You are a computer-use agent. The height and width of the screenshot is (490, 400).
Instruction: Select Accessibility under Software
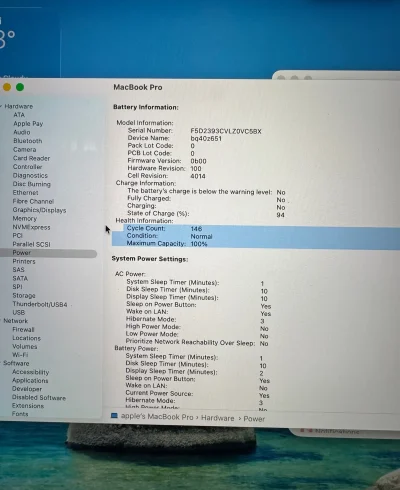(x=30, y=372)
